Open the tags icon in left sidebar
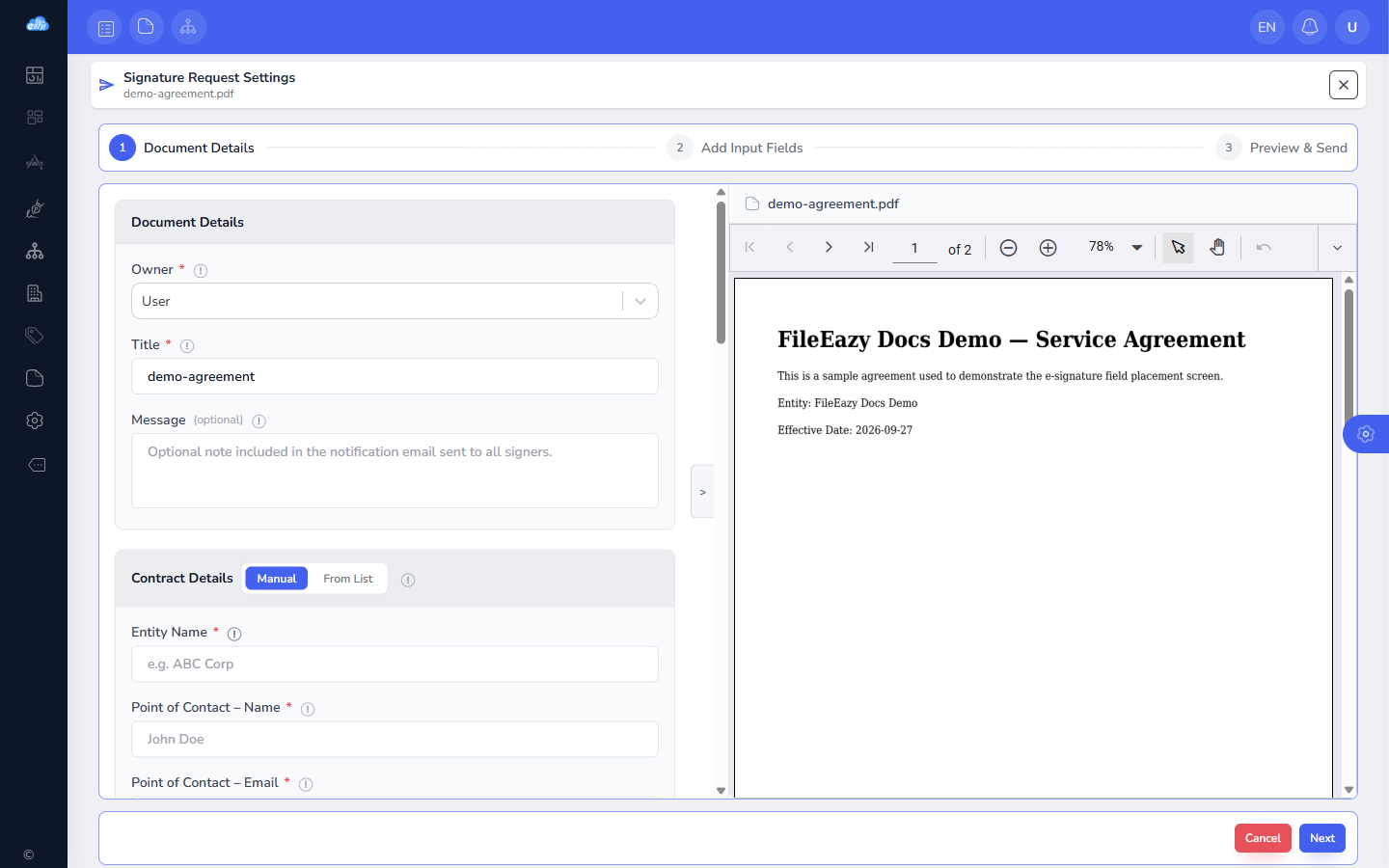The width and height of the screenshot is (1389, 868). point(35,336)
